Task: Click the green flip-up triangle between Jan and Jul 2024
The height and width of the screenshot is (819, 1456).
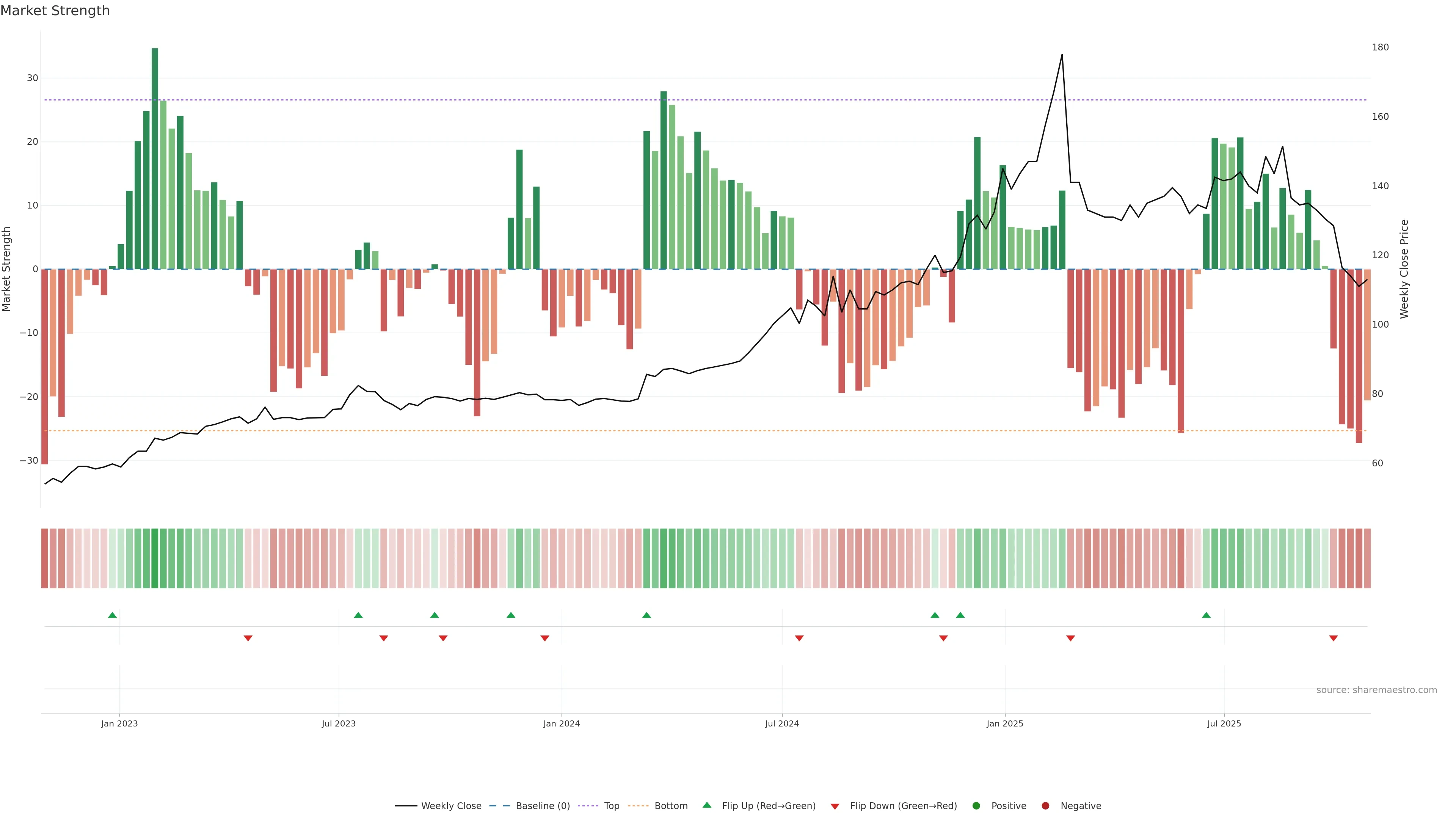Action: (646, 615)
